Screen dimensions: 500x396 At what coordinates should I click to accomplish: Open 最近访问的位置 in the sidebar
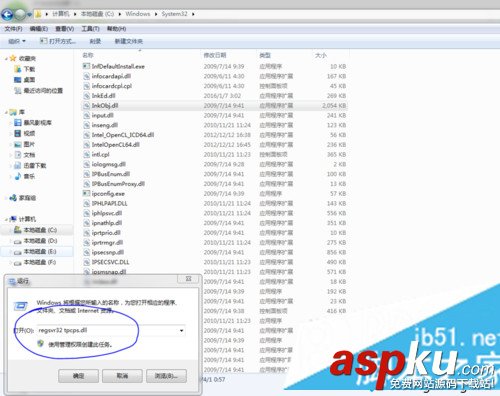coord(39,90)
